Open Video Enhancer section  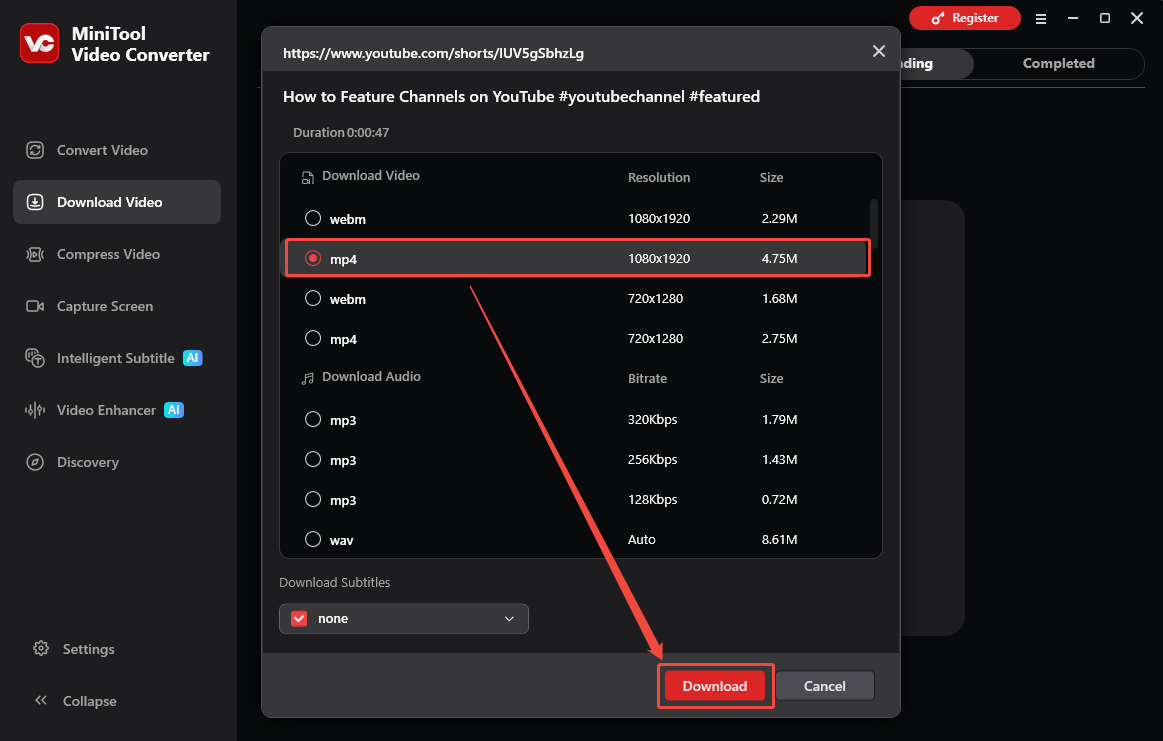click(117, 410)
